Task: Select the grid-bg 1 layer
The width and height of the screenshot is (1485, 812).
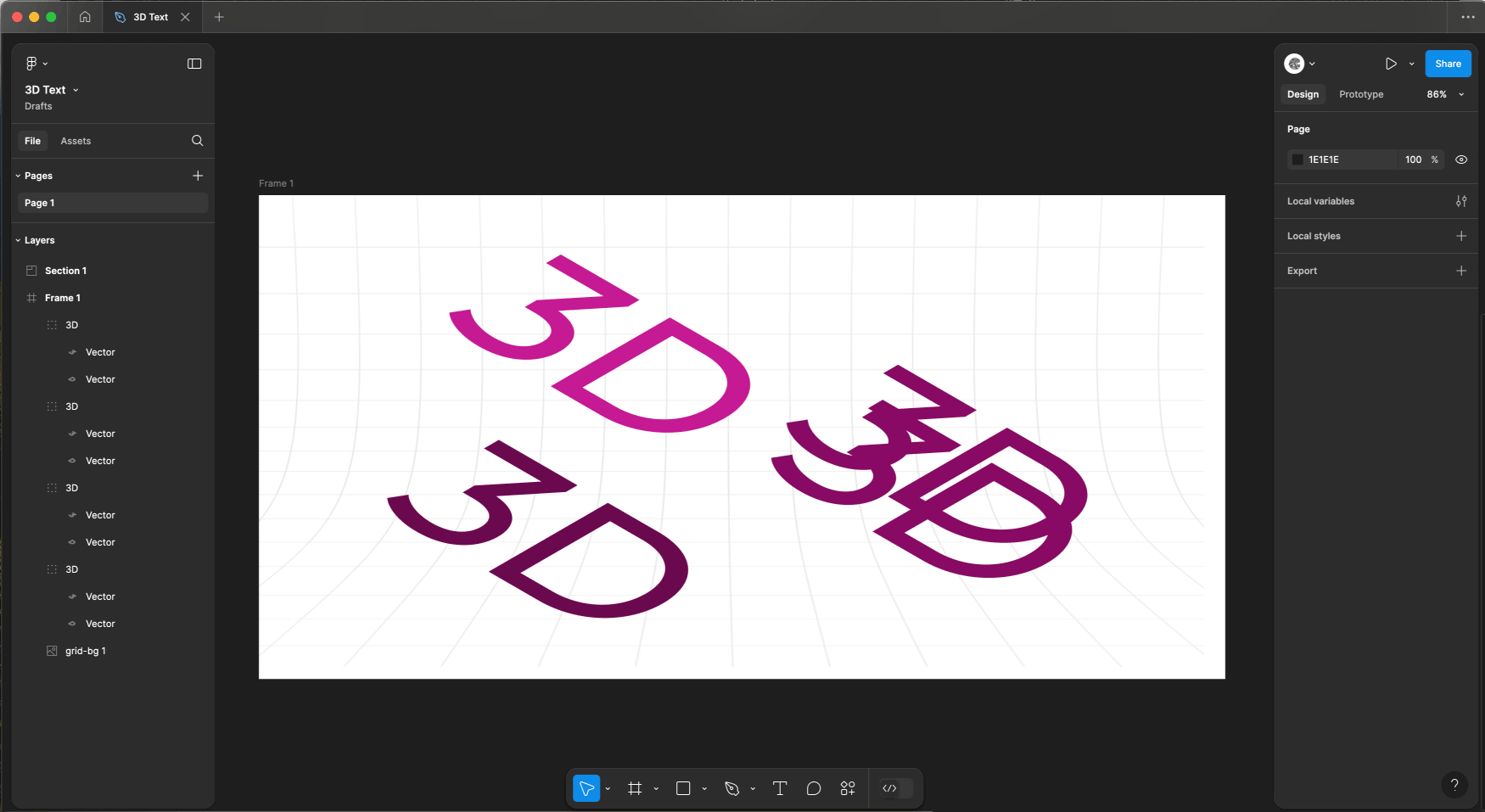Action: 86,651
